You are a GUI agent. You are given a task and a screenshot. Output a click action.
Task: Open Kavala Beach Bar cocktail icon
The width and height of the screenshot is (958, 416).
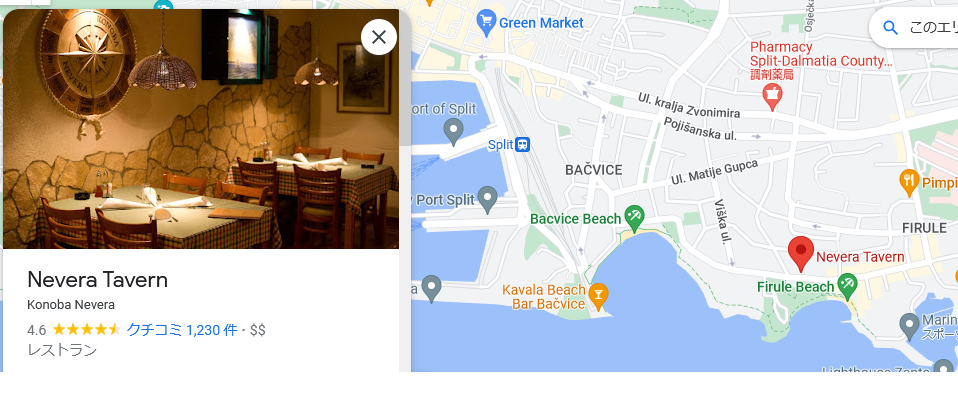598,296
